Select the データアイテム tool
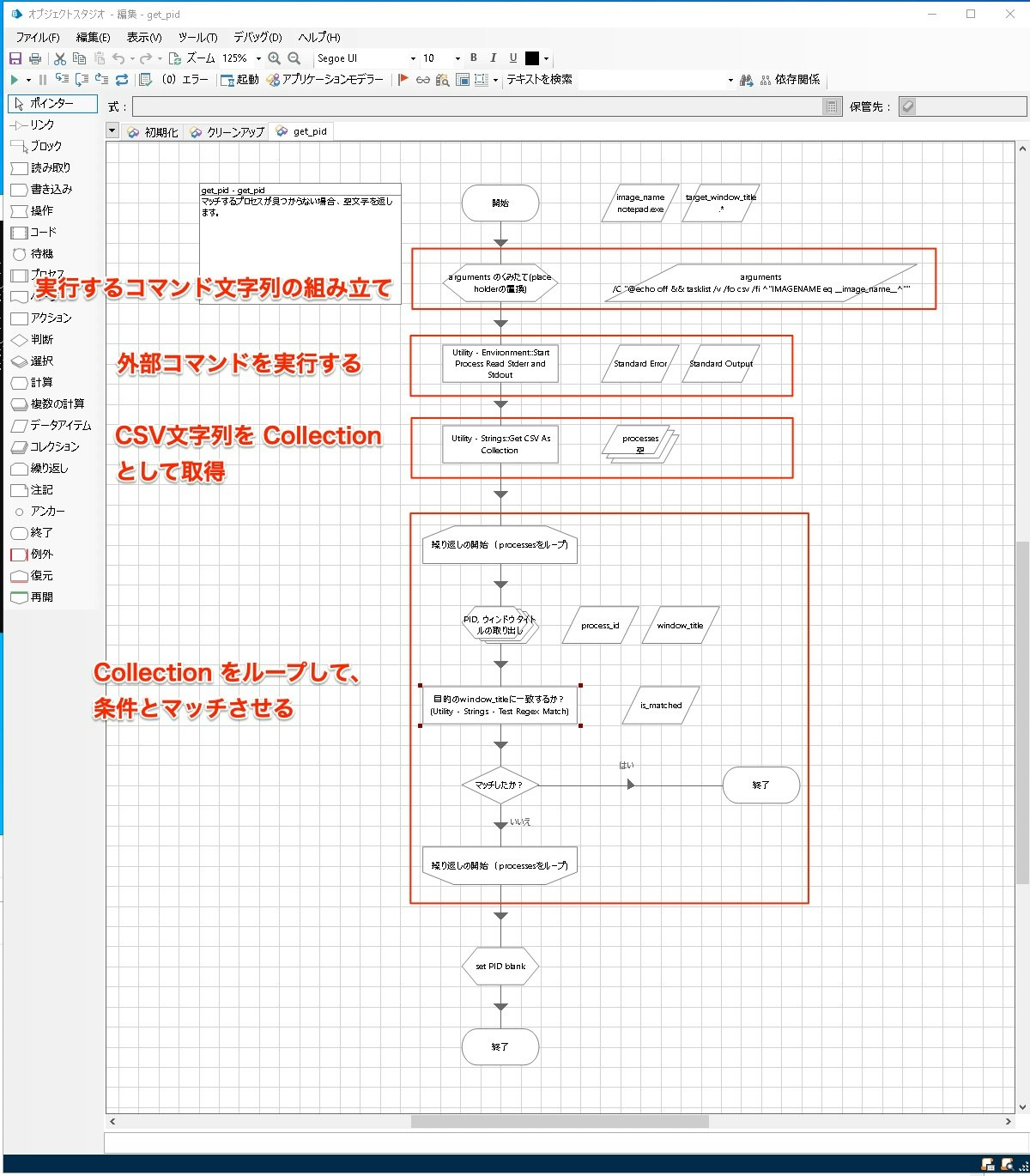1030x1176 pixels. [51, 425]
